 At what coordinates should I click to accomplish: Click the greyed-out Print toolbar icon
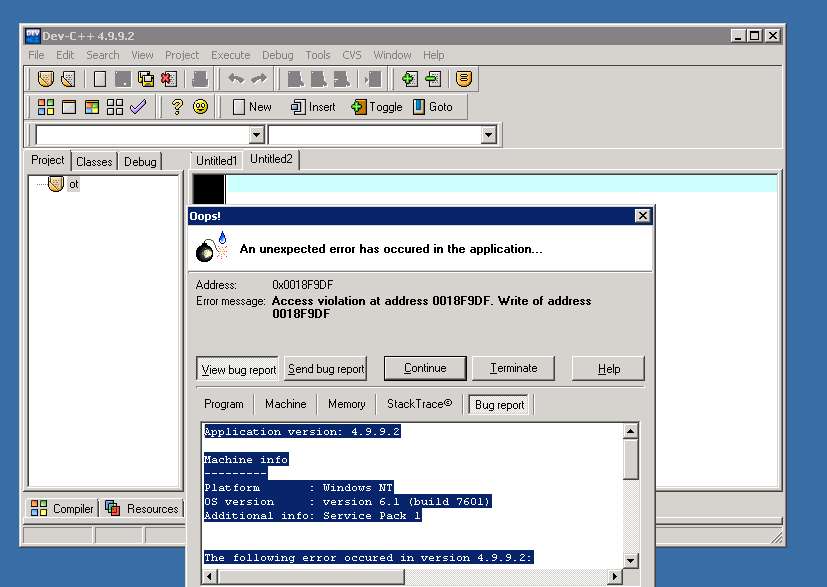click(199, 79)
